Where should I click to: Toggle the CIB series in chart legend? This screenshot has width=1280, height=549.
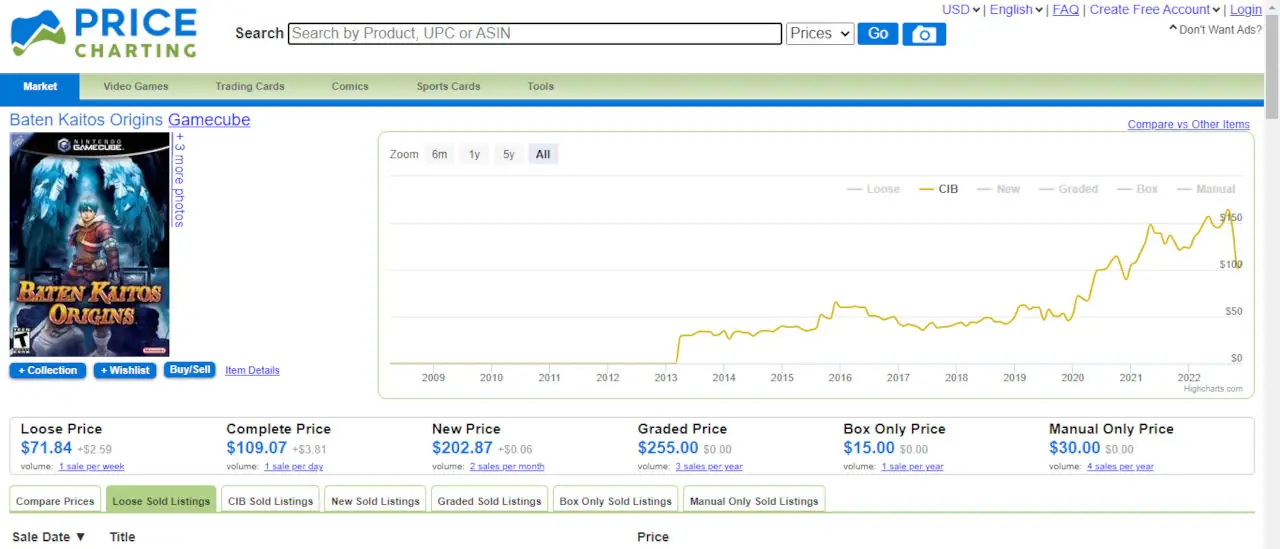pos(939,189)
